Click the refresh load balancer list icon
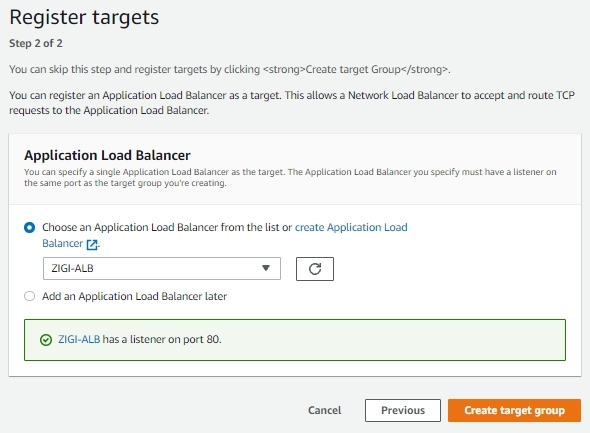The height and width of the screenshot is (433, 590). [315, 269]
